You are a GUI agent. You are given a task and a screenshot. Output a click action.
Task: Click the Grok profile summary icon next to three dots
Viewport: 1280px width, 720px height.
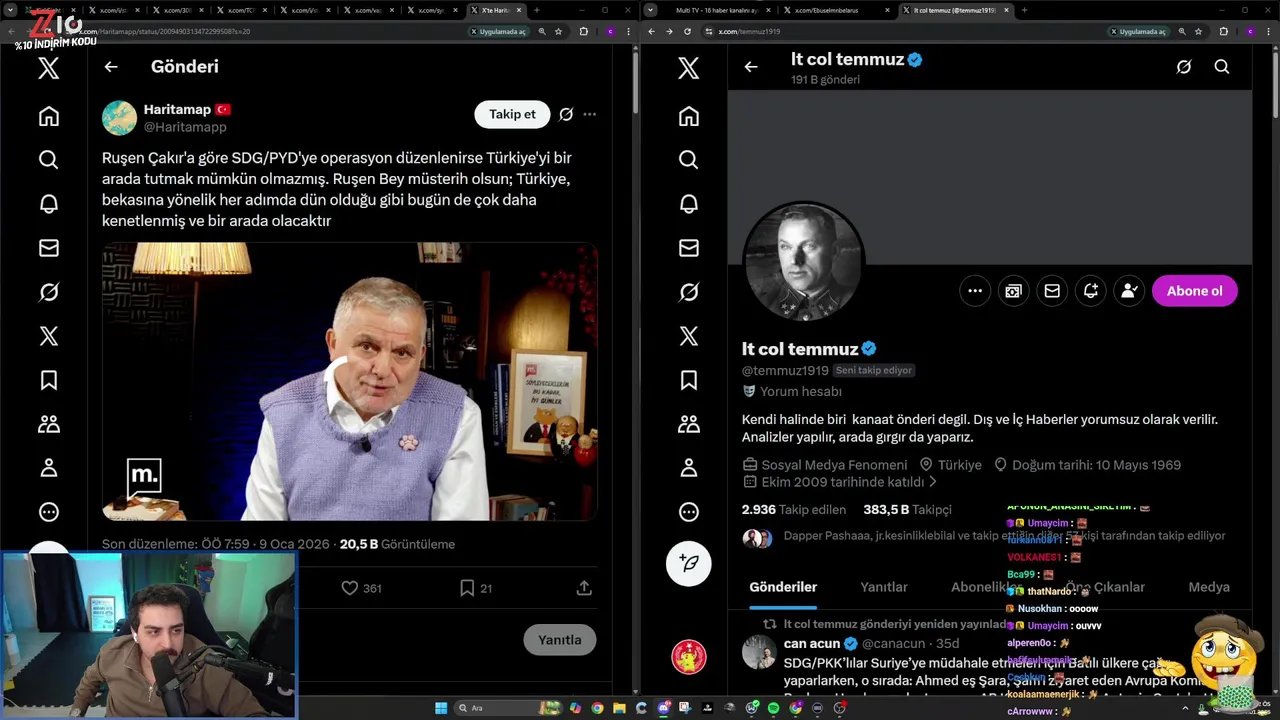[1013, 291]
